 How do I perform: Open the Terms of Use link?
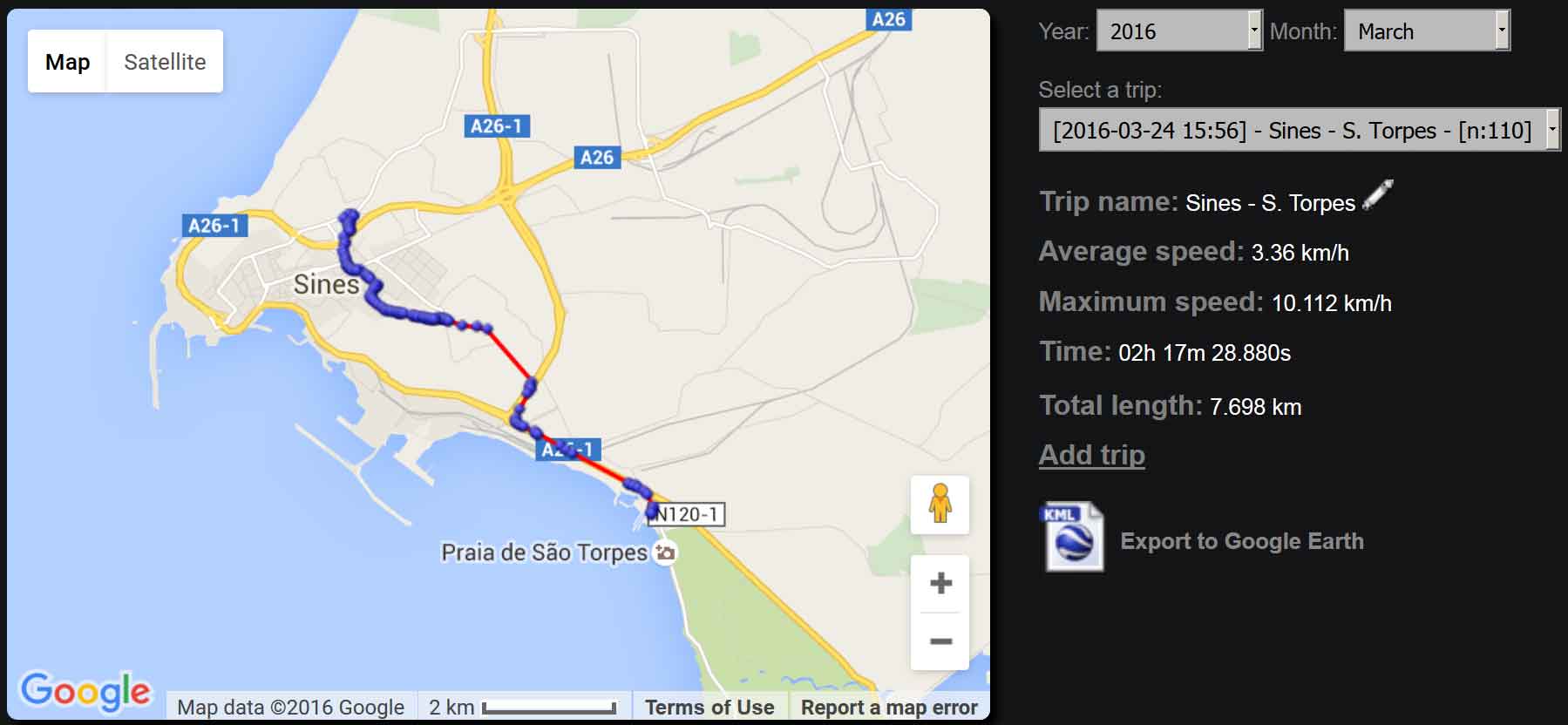pyautogui.click(x=709, y=708)
